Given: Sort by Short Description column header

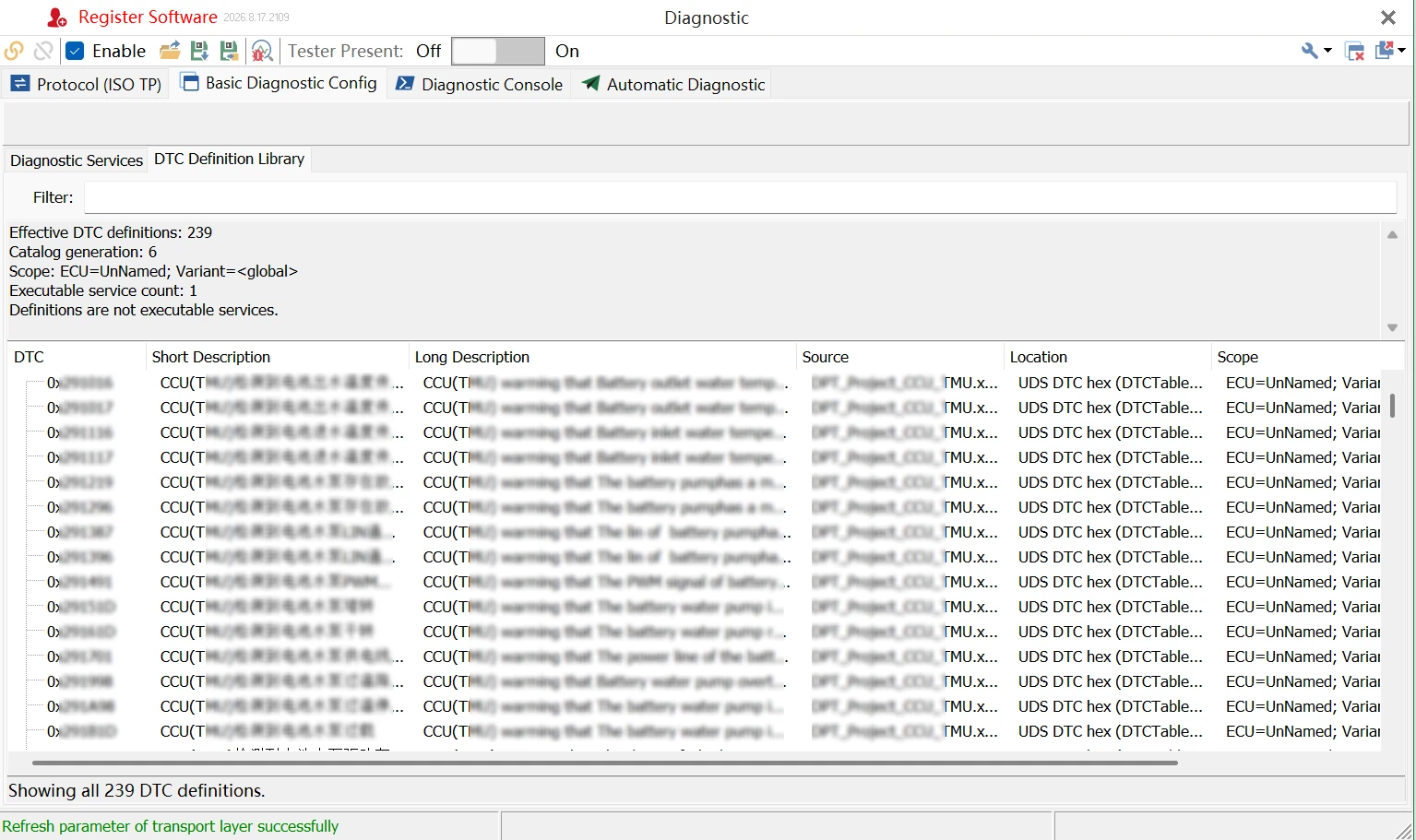Looking at the screenshot, I should (x=277, y=357).
